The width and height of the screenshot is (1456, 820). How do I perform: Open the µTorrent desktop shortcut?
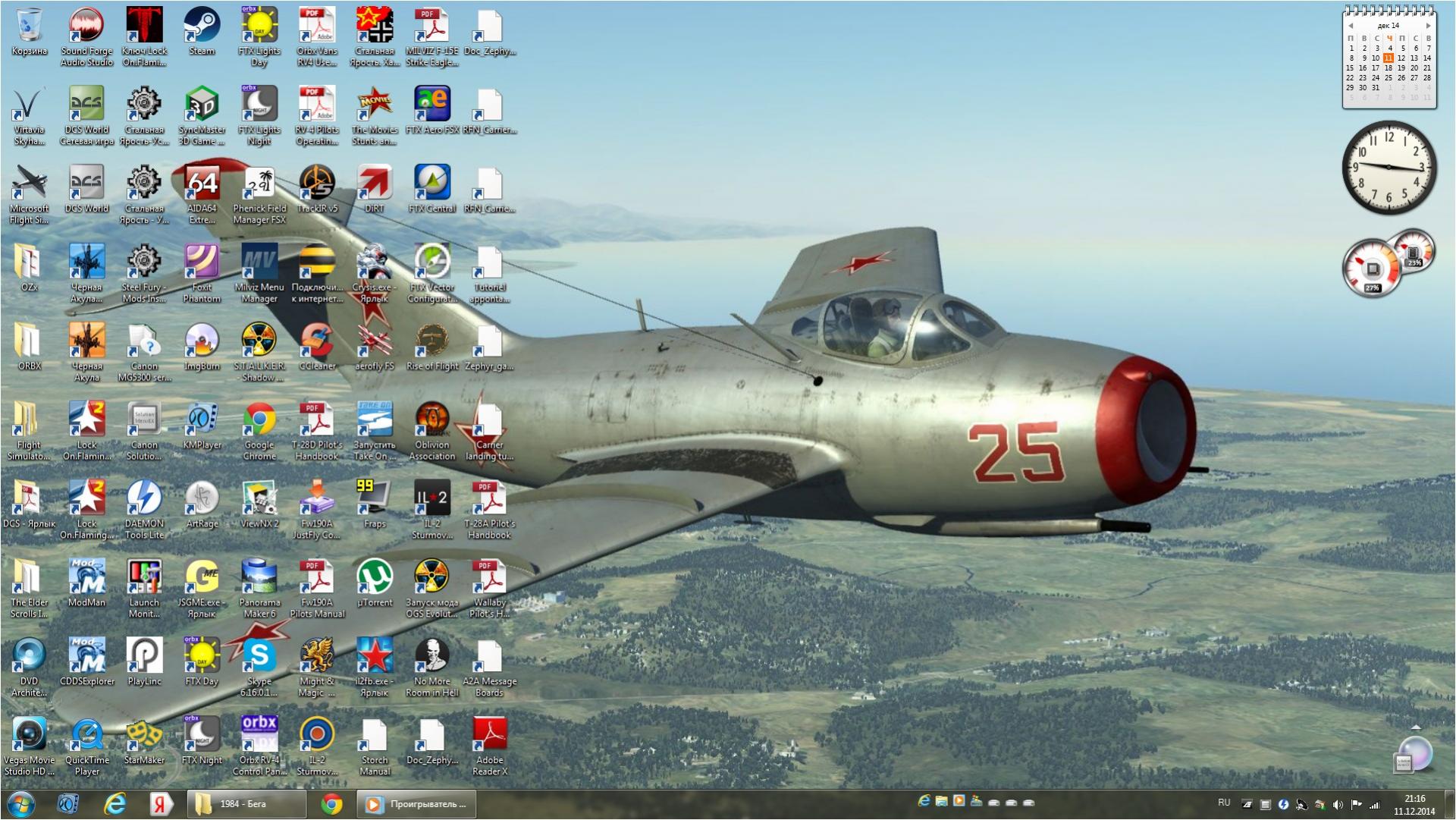[375, 578]
